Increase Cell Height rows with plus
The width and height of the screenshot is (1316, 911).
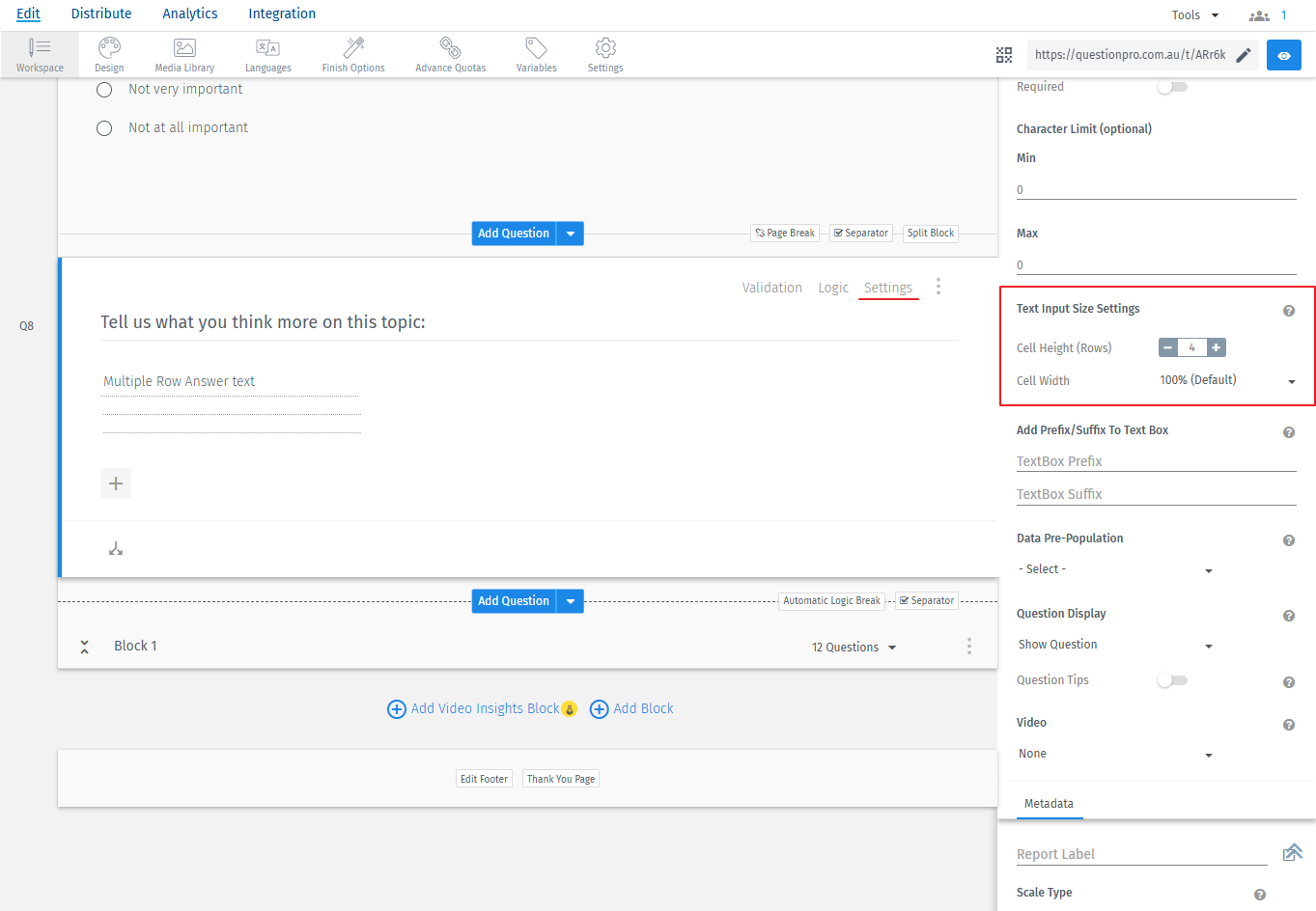(x=1217, y=347)
